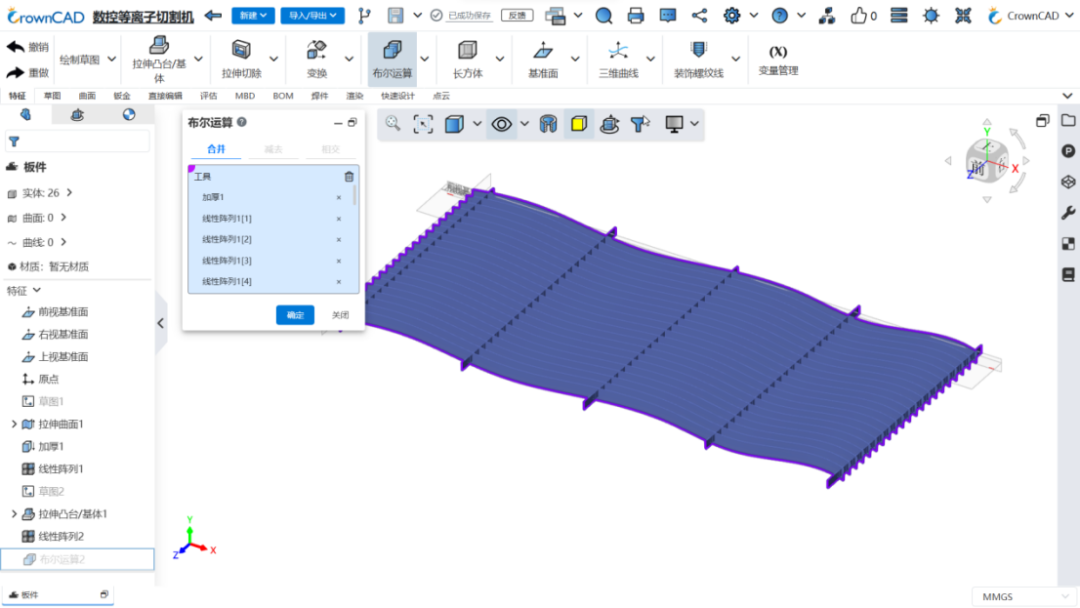The image size is (1080, 608).
Task: Click the trash icon to clear tools list
Action: click(349, 177)
